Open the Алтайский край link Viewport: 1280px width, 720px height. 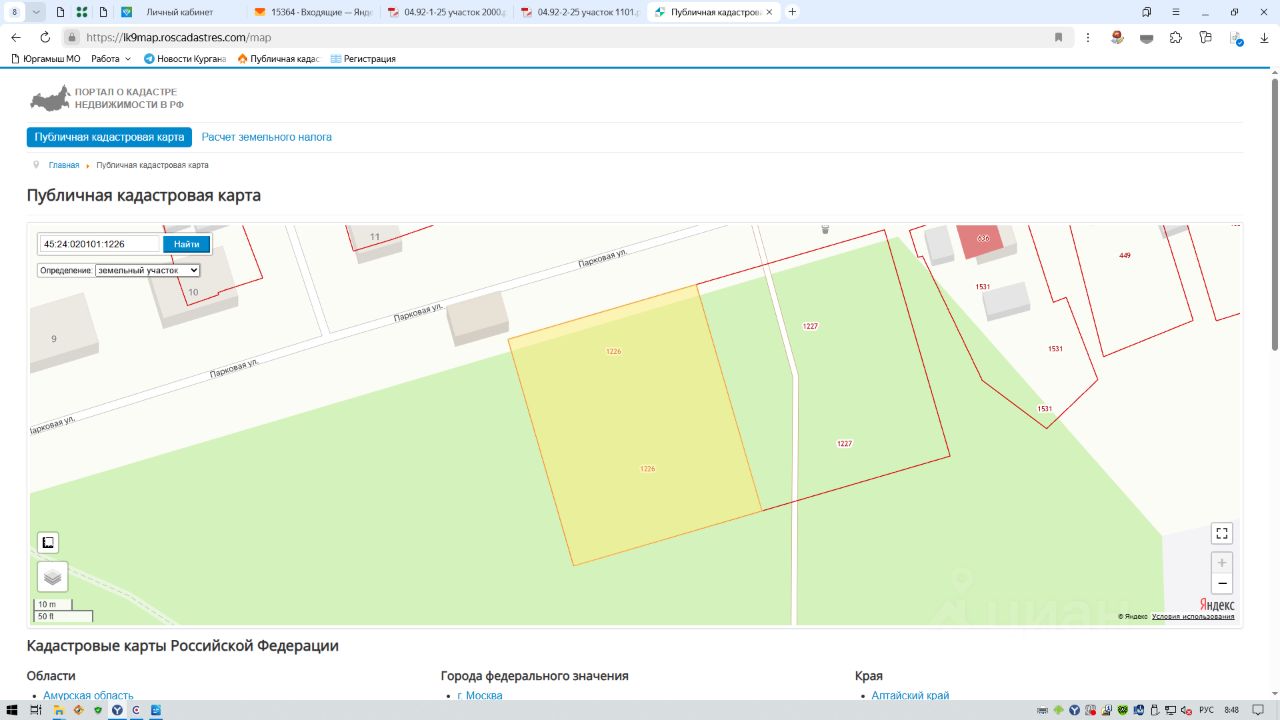click(910, 696)
